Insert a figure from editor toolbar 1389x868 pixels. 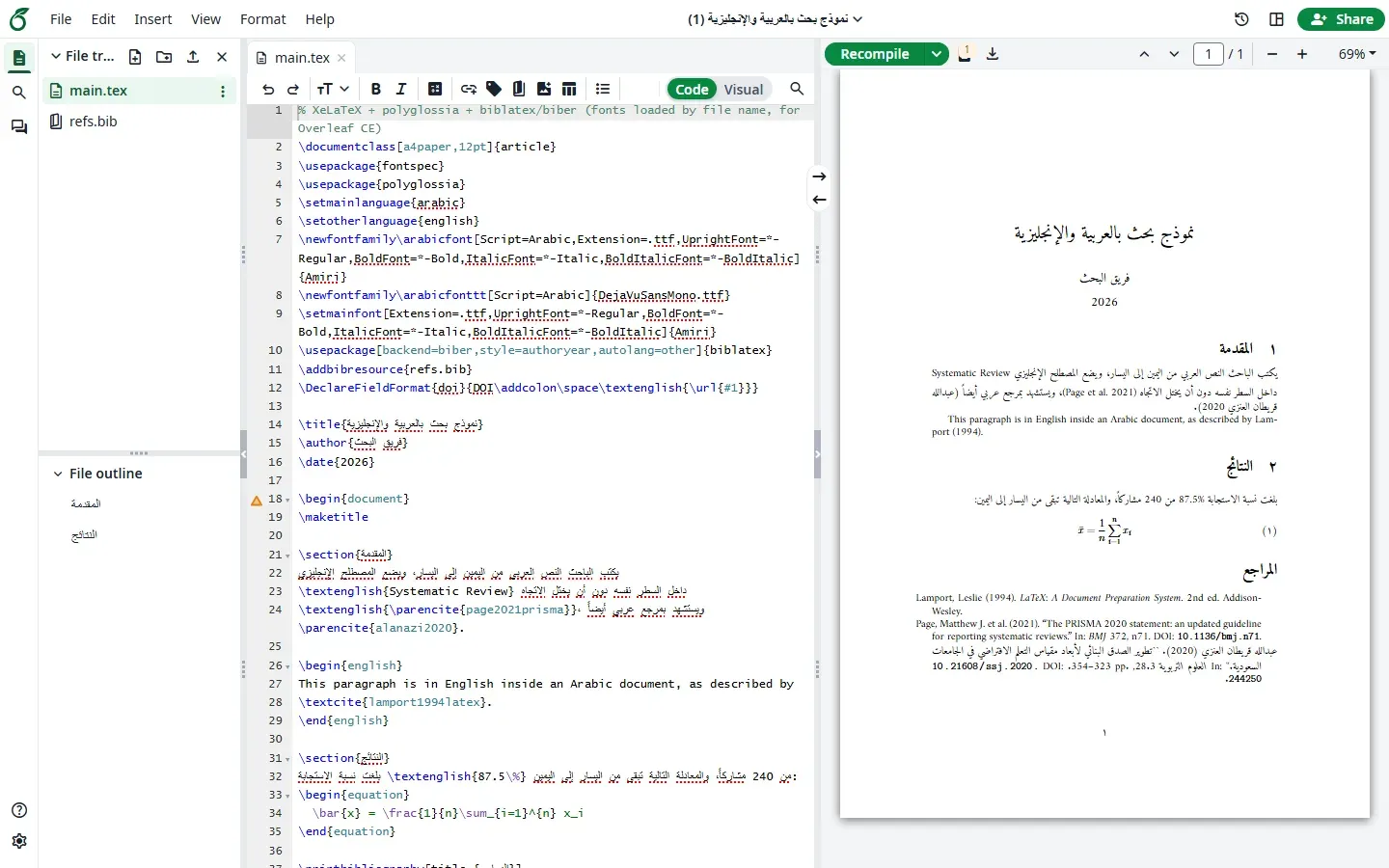point(544,89)
